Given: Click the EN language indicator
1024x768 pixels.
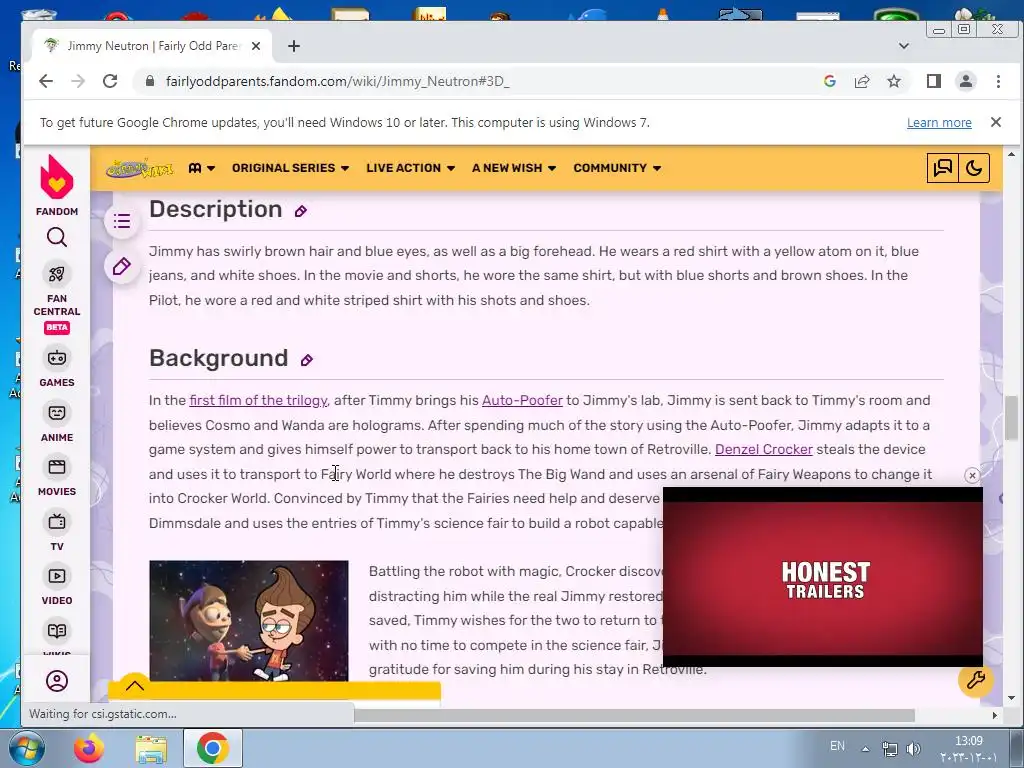Looking at the screenshot, I should [x=837, y=746].
